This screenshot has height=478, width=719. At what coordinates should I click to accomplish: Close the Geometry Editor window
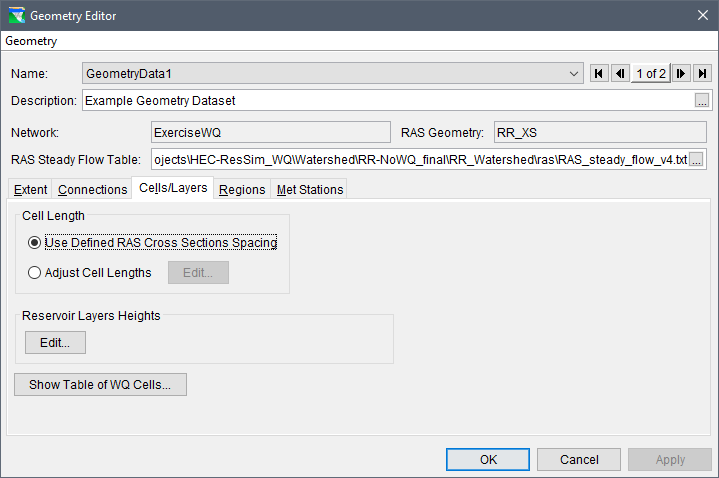[702, 15]
